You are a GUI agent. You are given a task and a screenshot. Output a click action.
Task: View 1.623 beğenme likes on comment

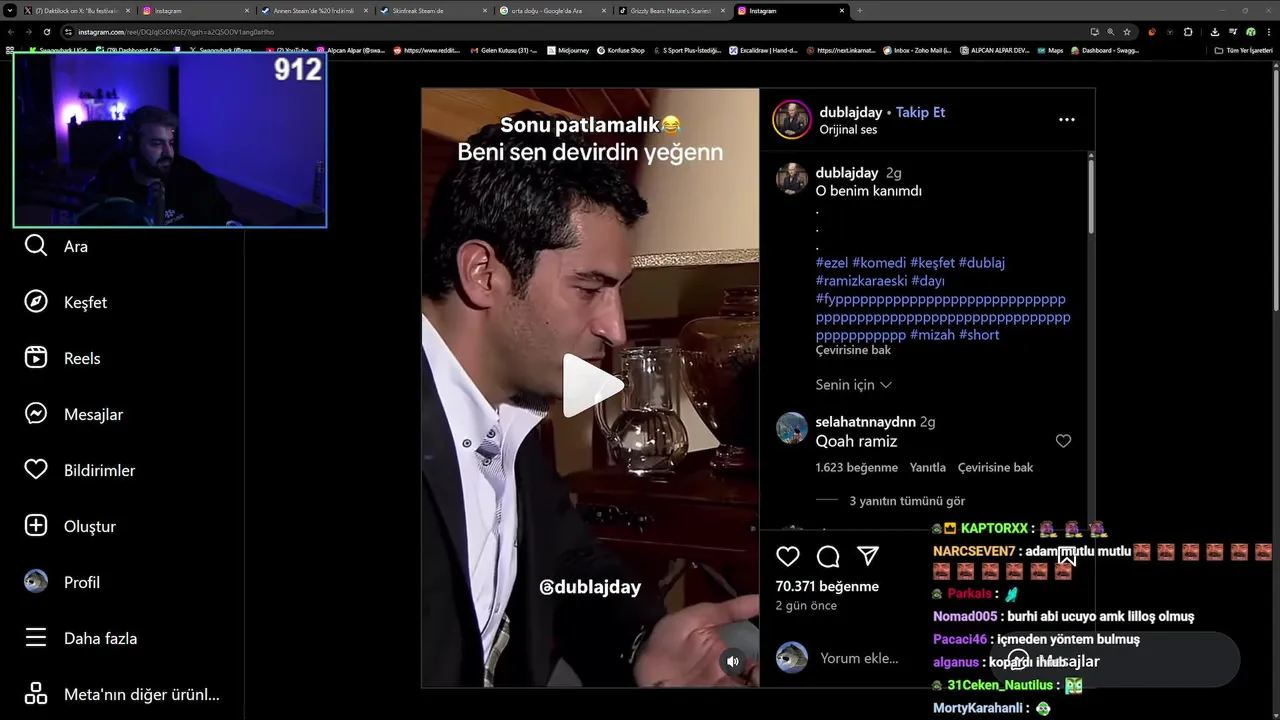point(856,467)
